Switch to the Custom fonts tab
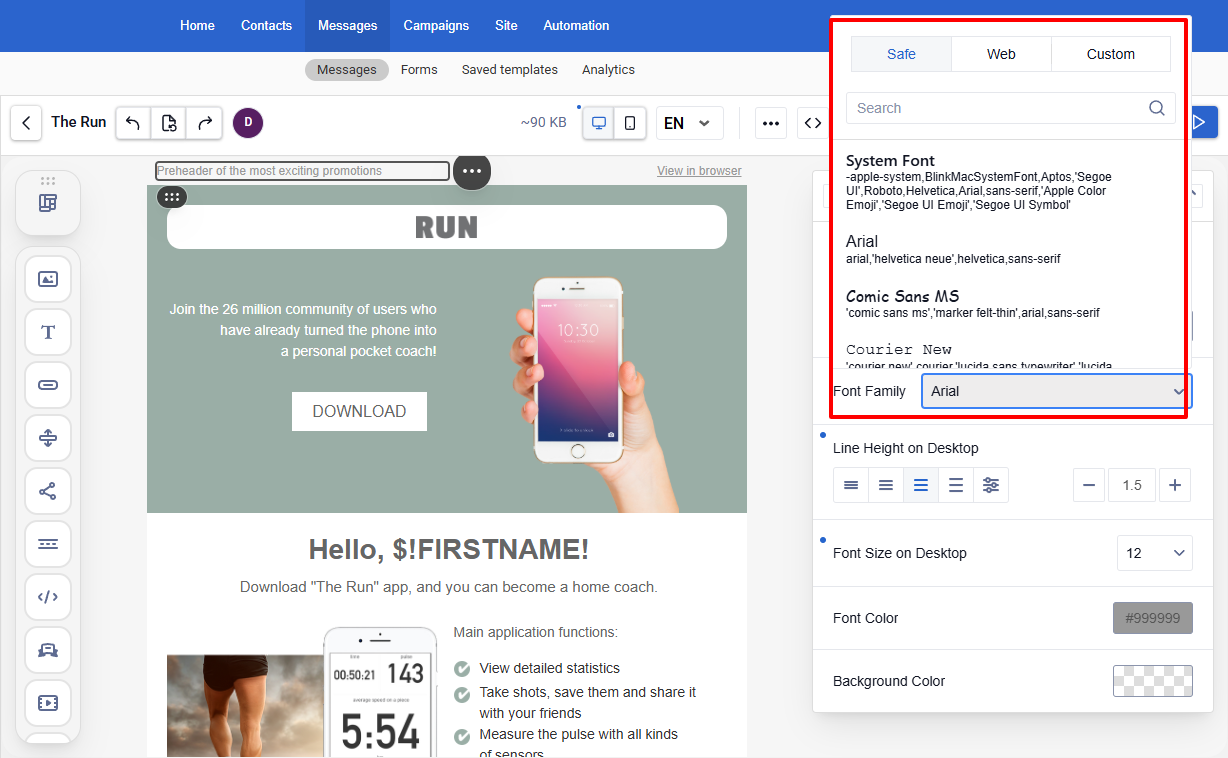The image size is (1228, 758). [1111, 54]
